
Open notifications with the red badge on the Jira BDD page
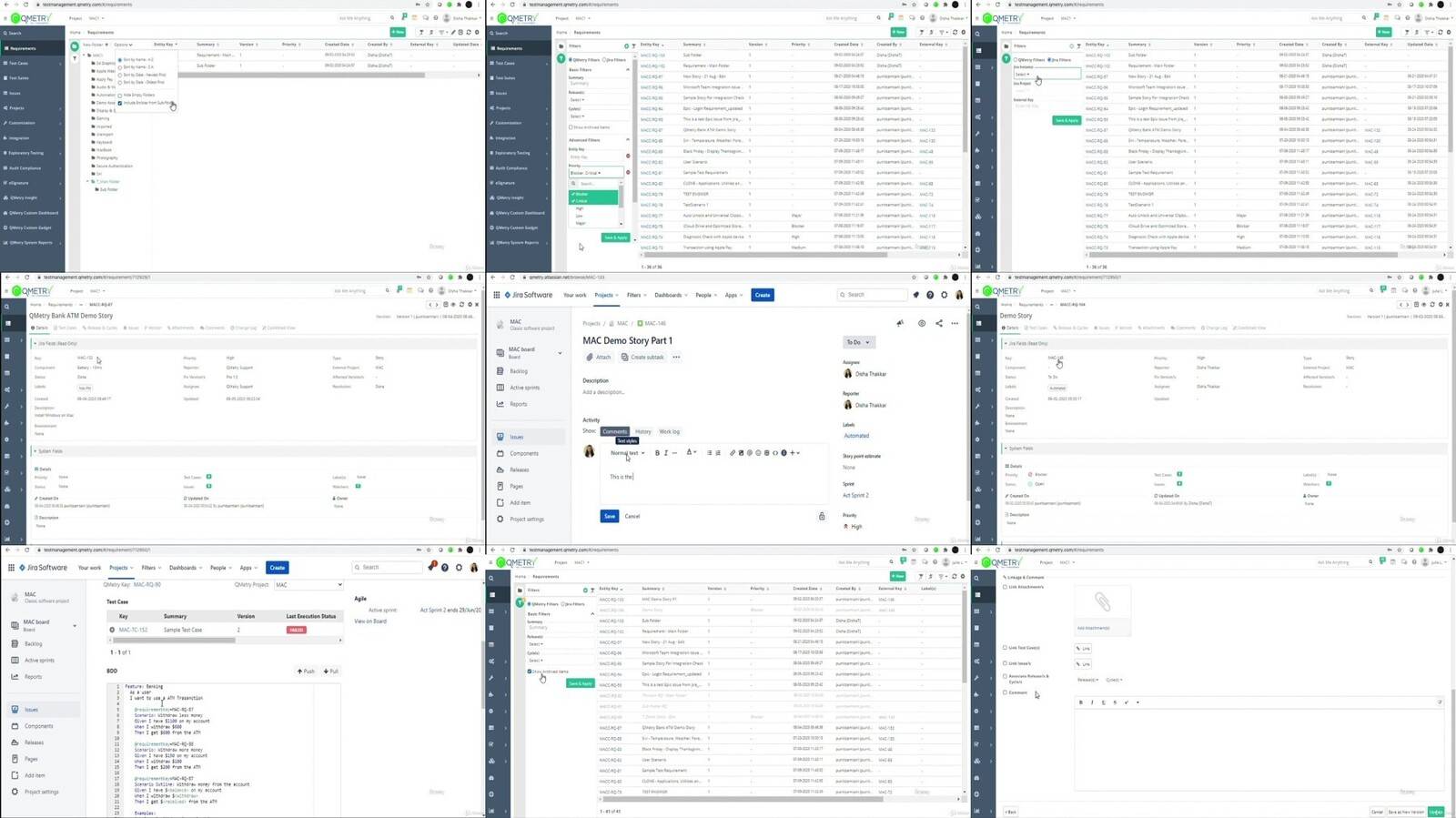click(x=431, y=567)
